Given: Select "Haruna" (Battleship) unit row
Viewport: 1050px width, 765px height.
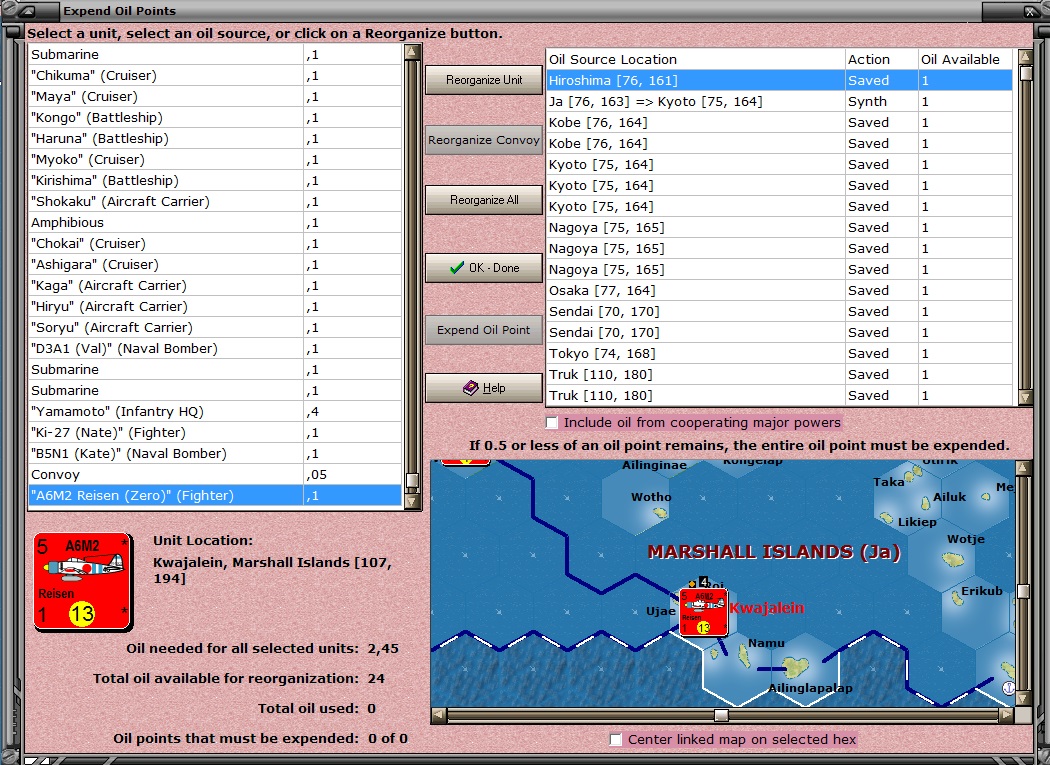Looking at the screenshot, I should 215,139.
